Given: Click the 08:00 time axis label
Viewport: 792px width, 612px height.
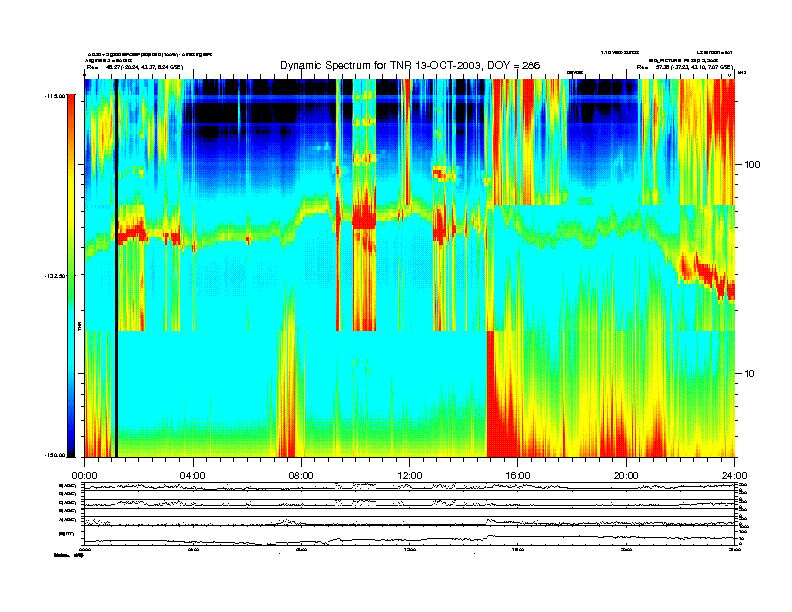Looking at the screenshot, I should [302, 476].
